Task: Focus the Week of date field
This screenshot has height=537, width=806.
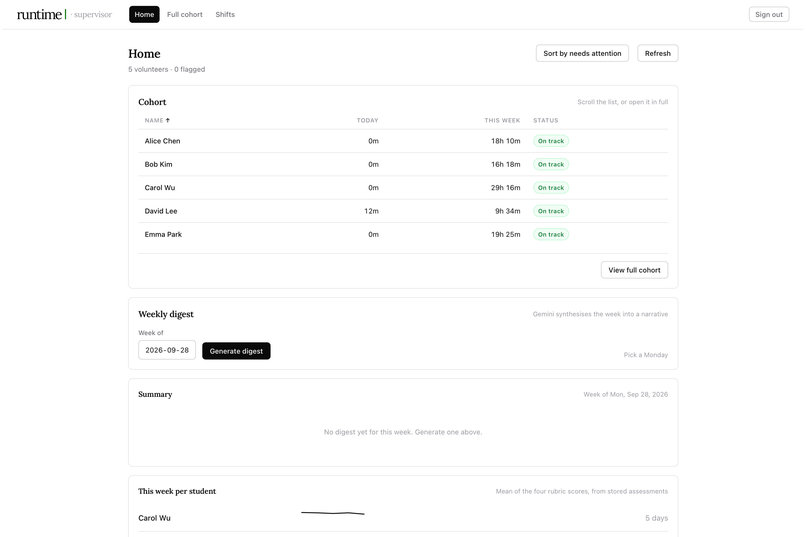Action: click(x=167, y=350)
